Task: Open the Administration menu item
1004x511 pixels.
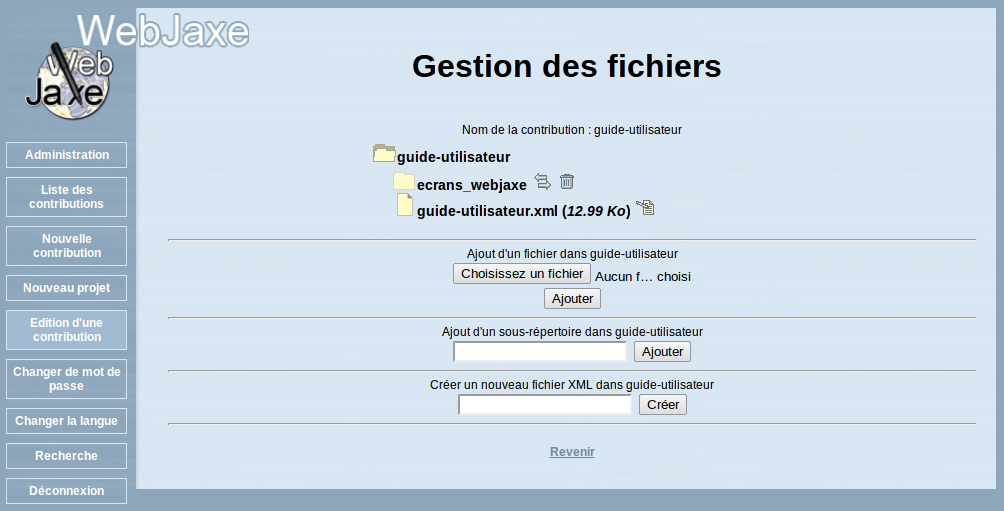Action: pos(67,155)
